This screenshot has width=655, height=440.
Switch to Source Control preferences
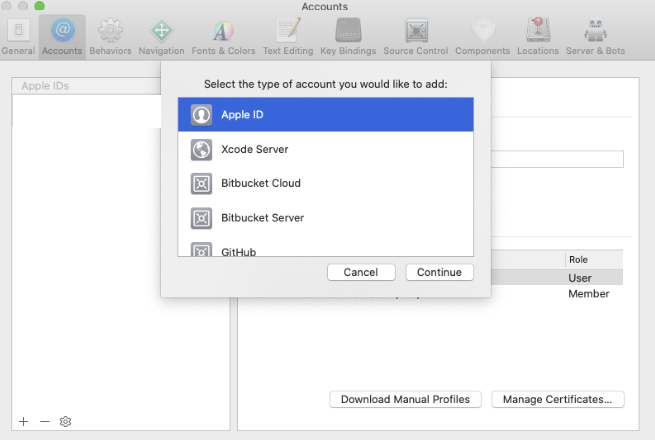pos(416,36)
